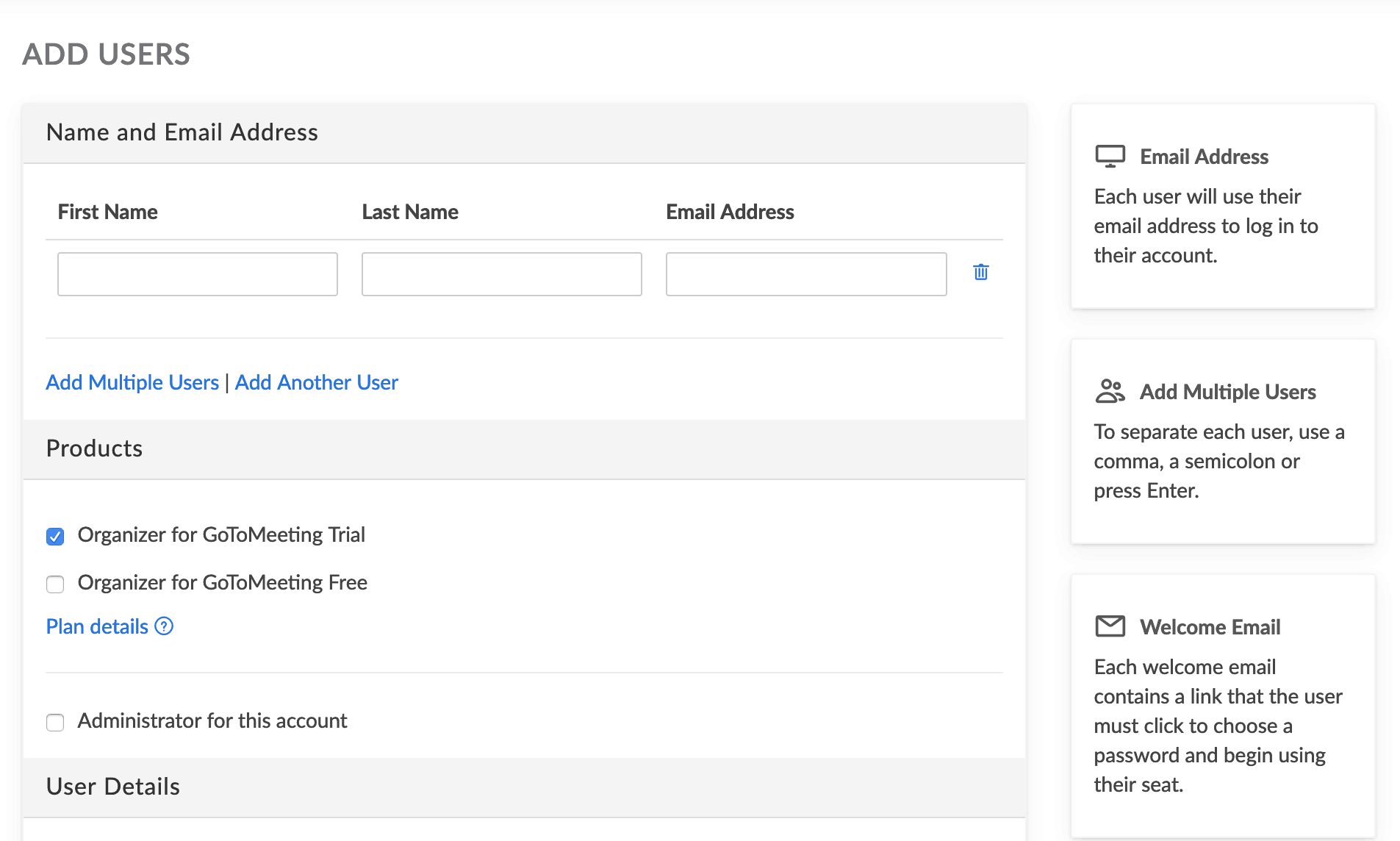1400x841 pixels.
Task: Click the Products section header
Action: (x=94, y=448)
